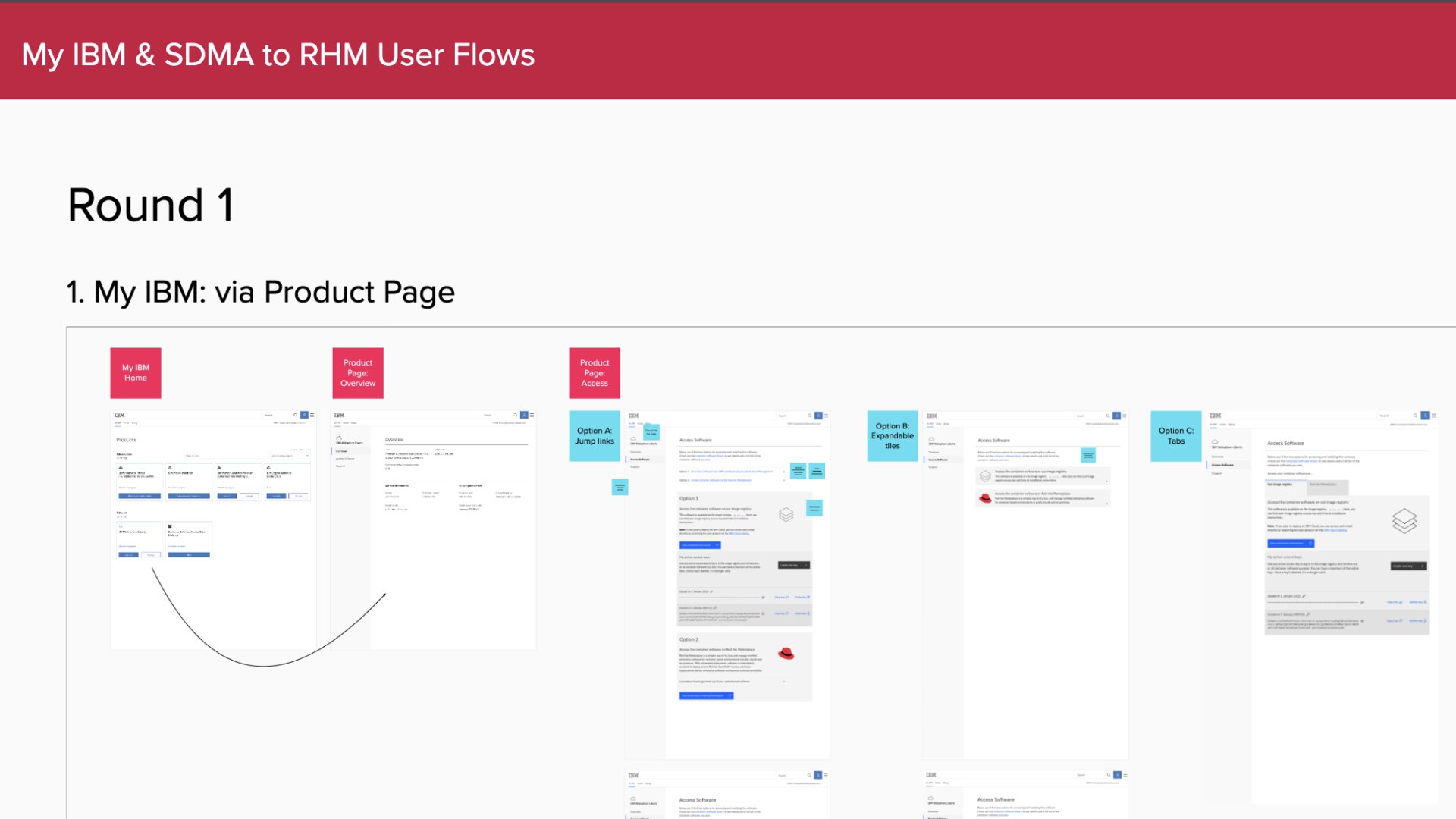Viewport: 1456px width, 819px height.
Task: Click the red hat icon in Option B expandable tile
Action: pos(985,498)
